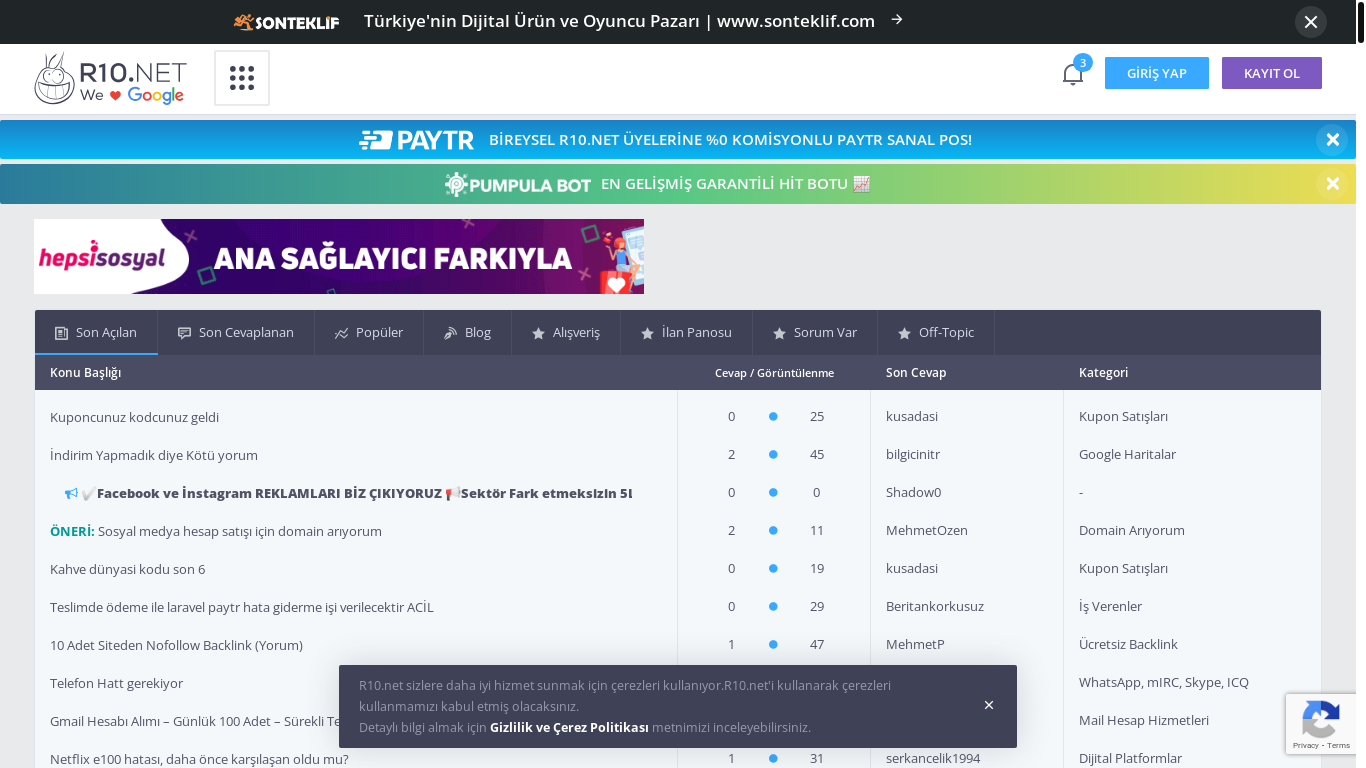Open the Off-Topic tab

[936, 332]
